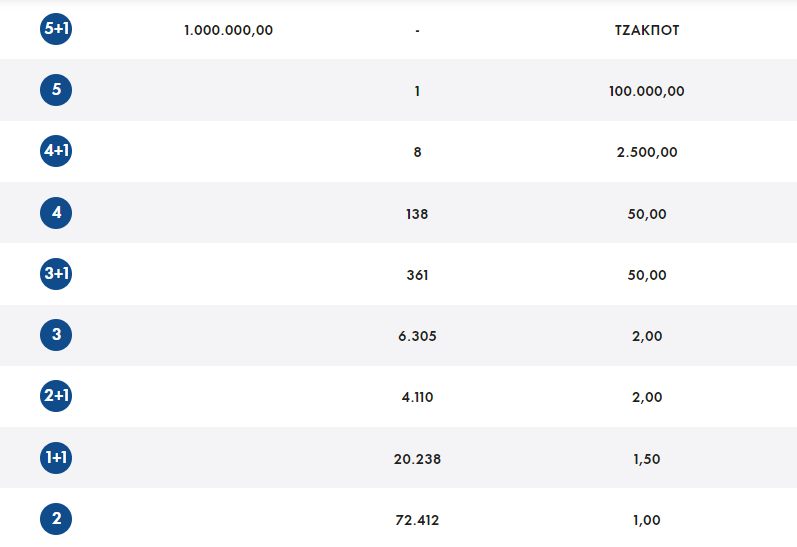Click the 3+1 category badge
Image resolution: width=797 pixels, height=547 pixels.
[x=56, y=274]
